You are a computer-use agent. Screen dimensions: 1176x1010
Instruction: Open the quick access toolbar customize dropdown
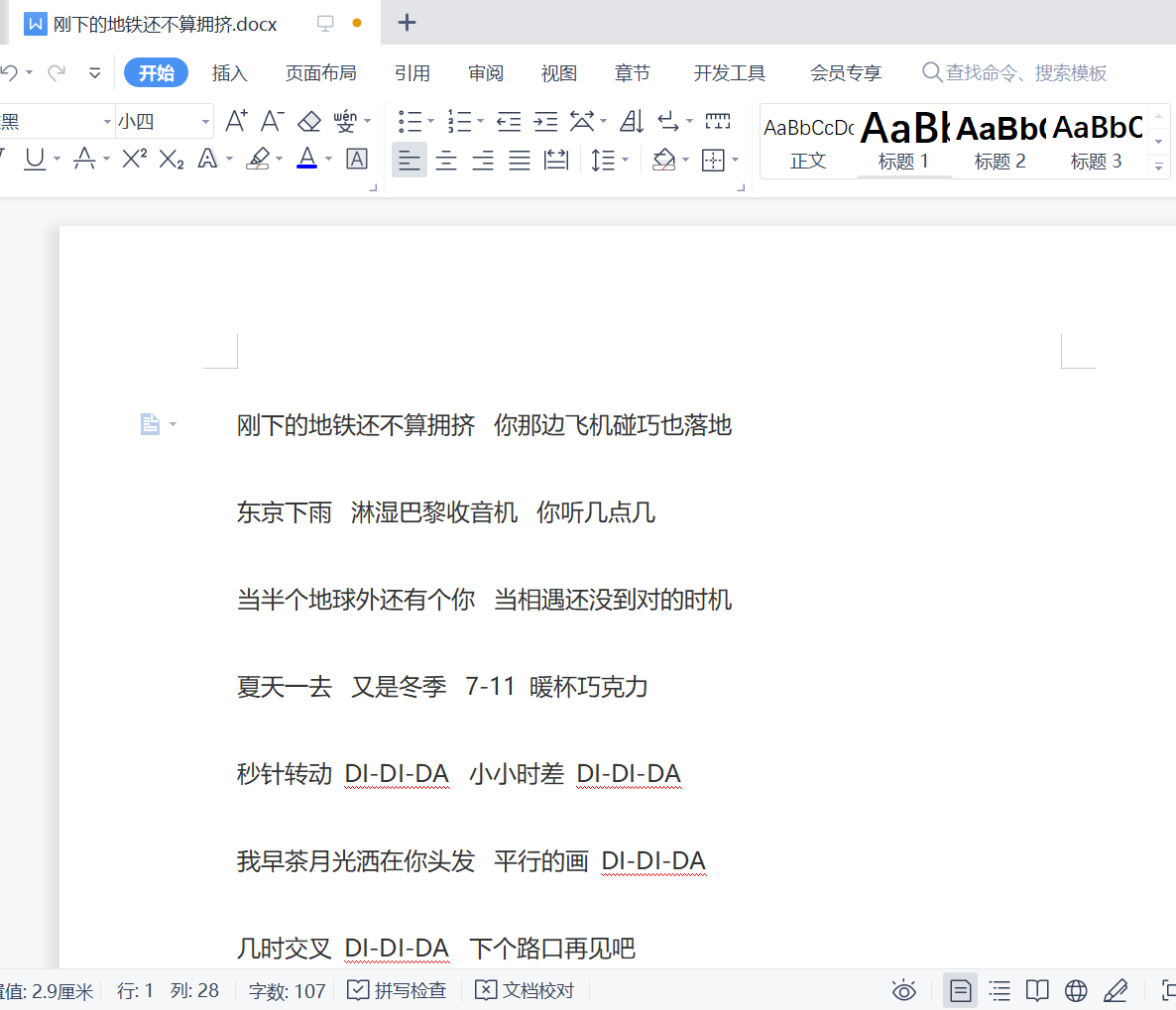(x=94, y=72)
